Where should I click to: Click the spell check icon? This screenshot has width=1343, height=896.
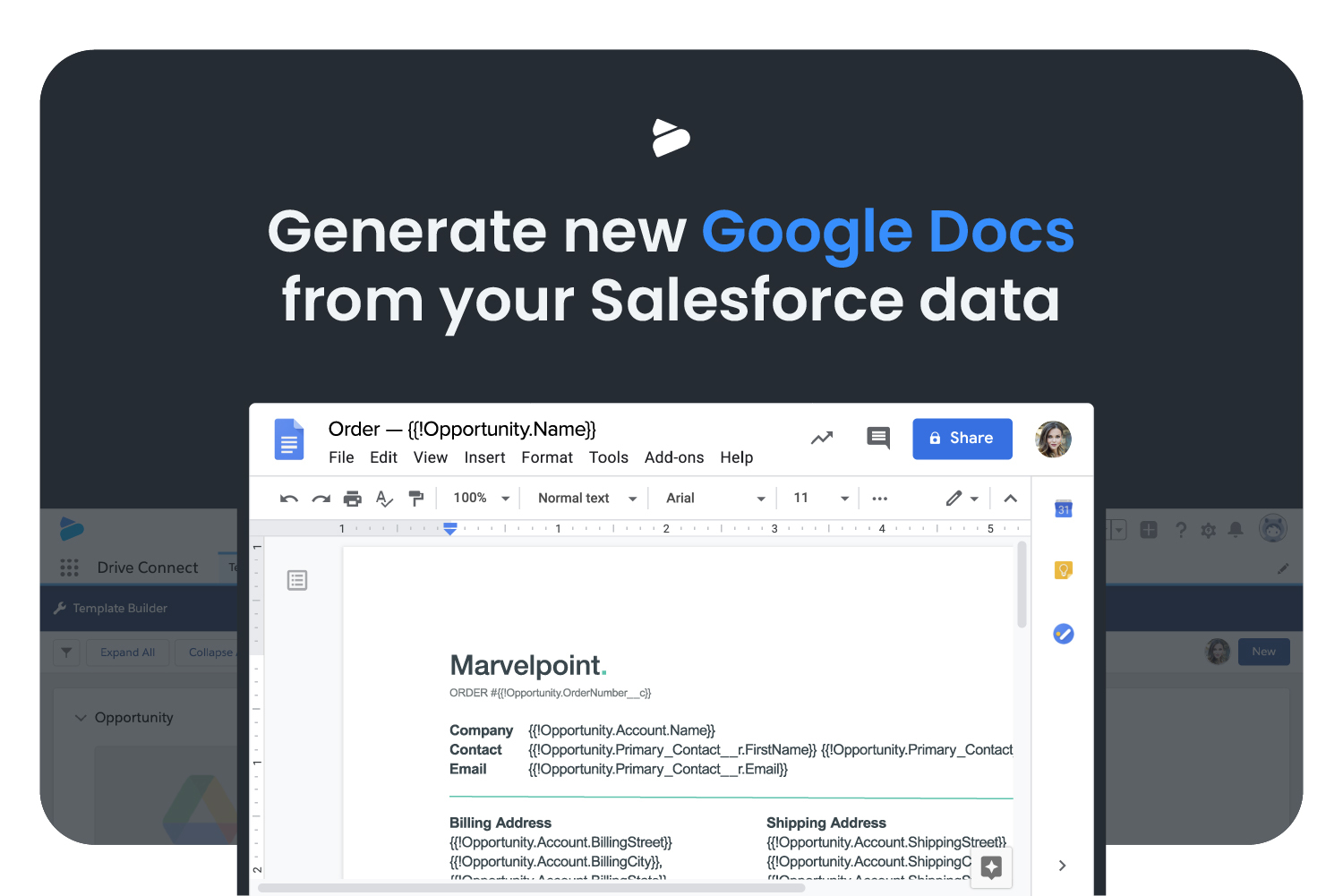pyautogui.click(x=384, y=499)
